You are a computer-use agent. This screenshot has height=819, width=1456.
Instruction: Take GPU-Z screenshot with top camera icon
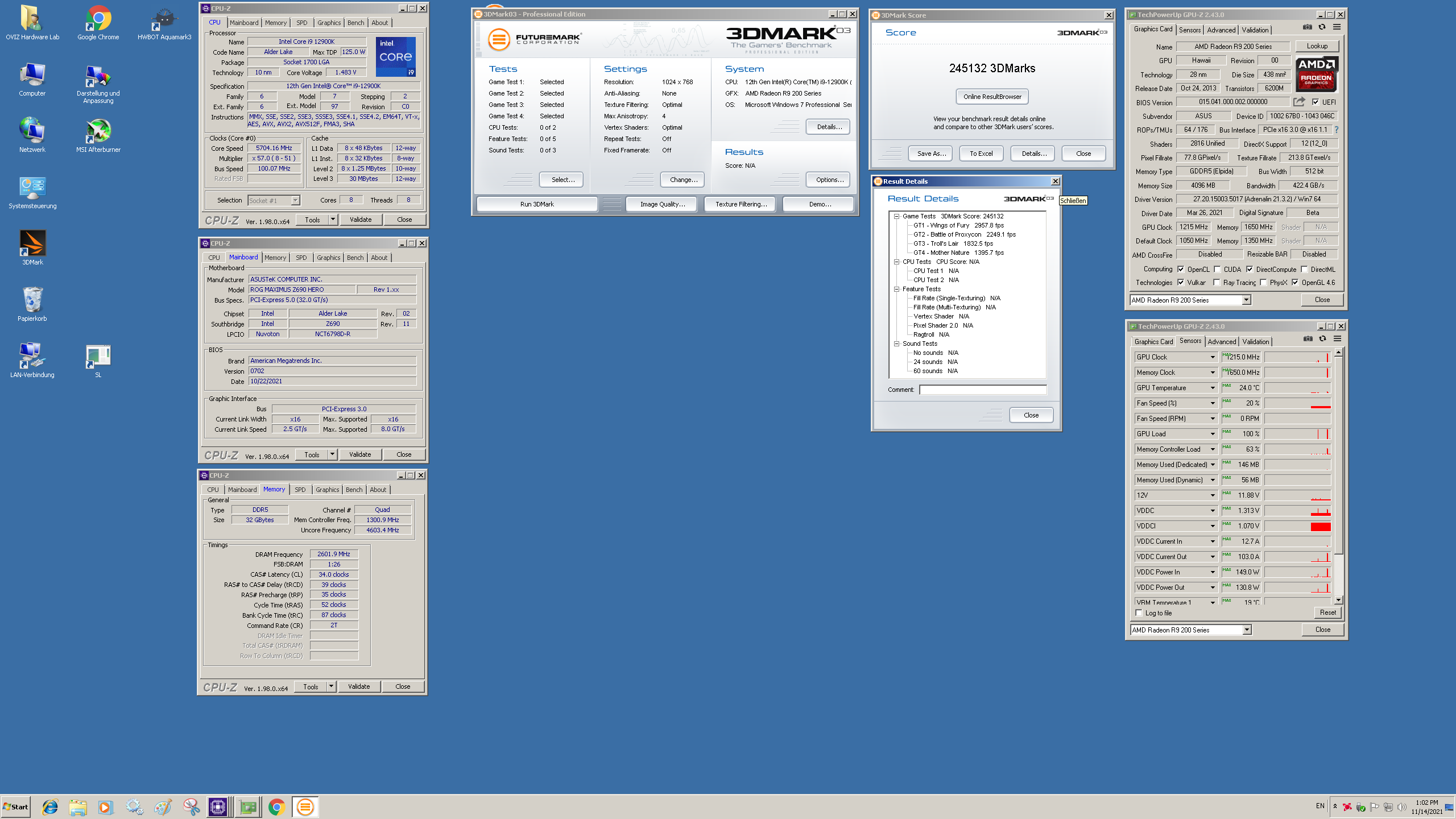[x=1308, y=27]
